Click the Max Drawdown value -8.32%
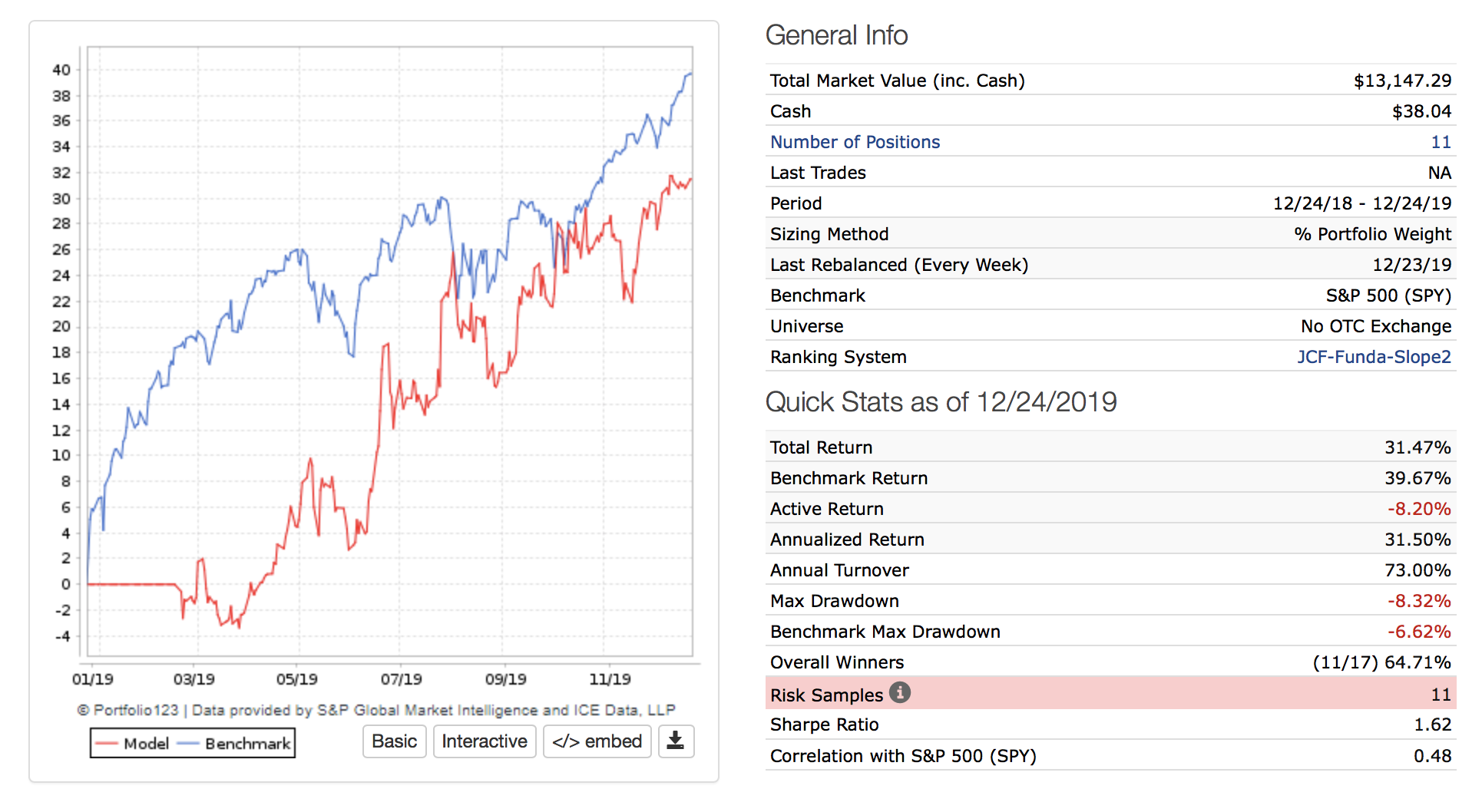 (1418, 601)
